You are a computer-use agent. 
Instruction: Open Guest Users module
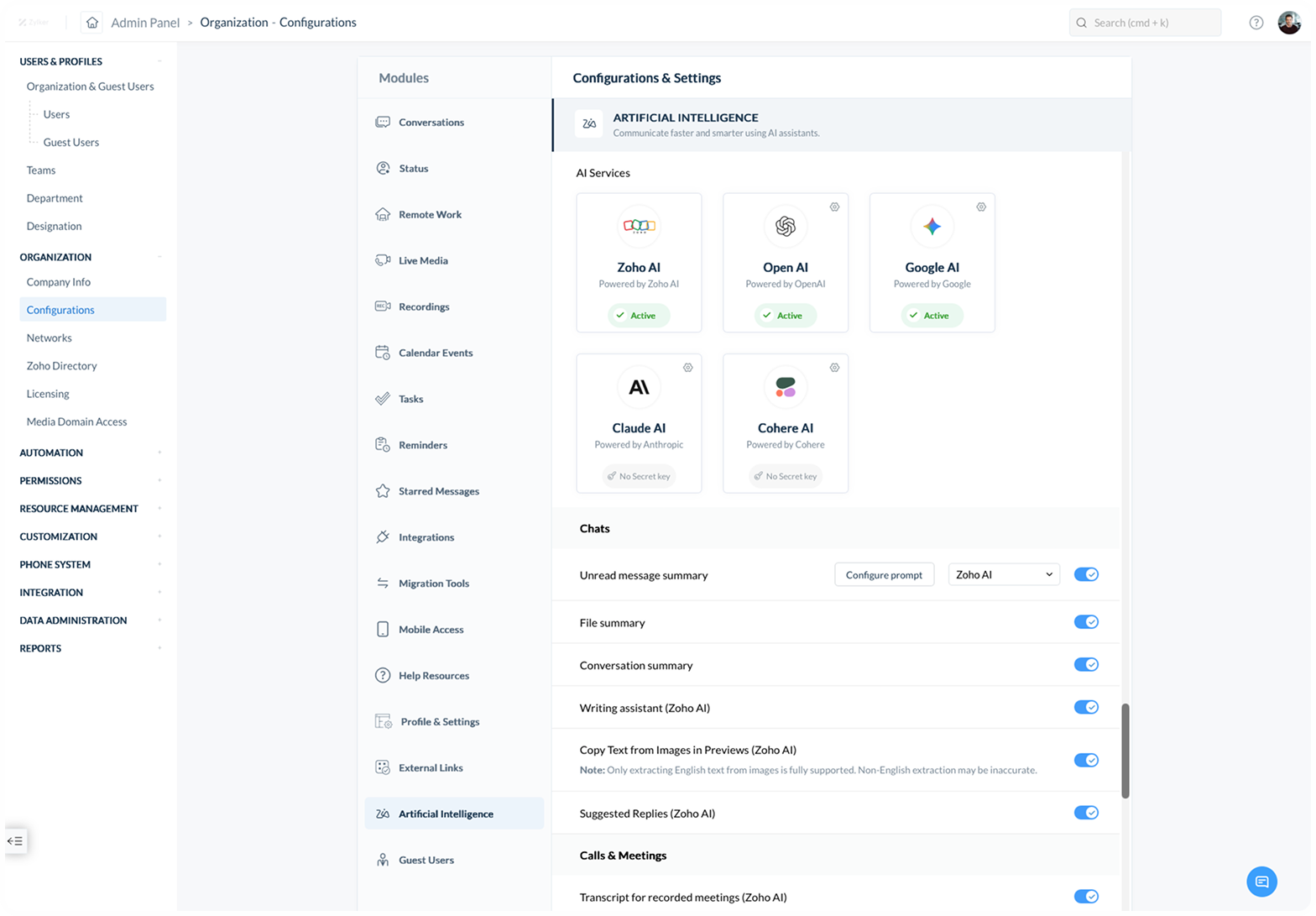(x=454, y=860)
